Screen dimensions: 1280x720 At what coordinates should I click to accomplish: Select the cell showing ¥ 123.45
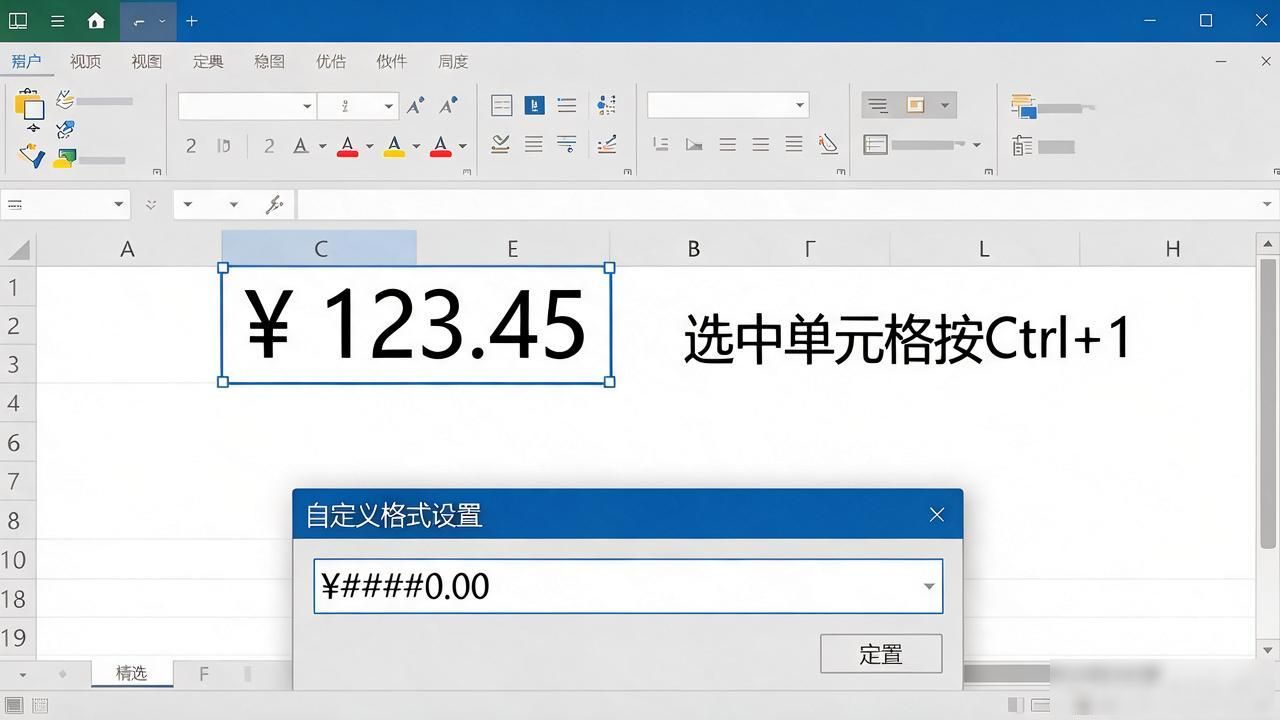416,324
